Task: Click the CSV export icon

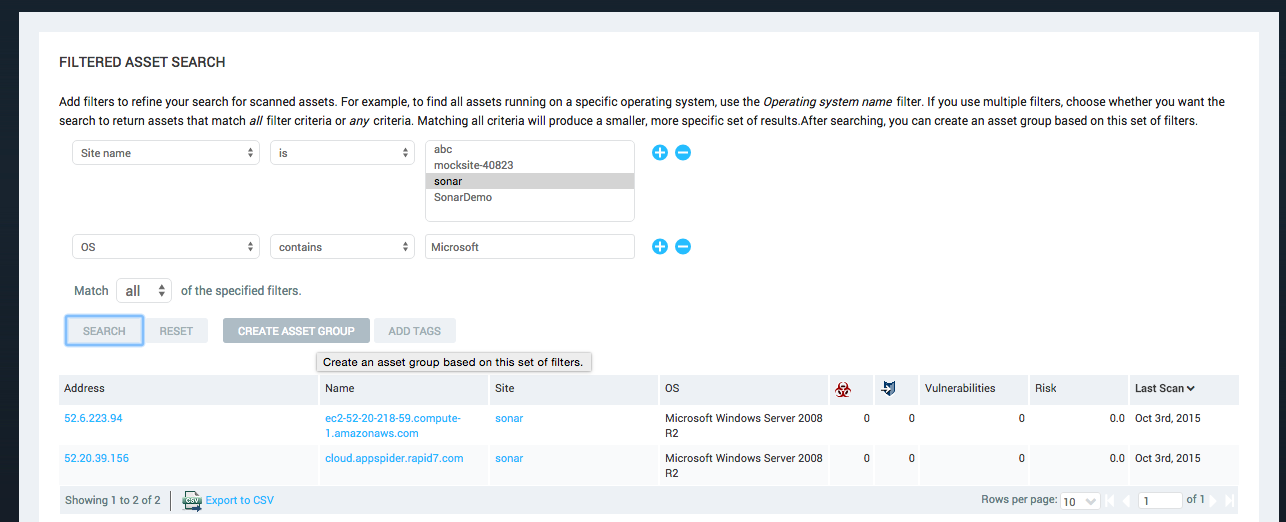Action: (x=191, y=501)
